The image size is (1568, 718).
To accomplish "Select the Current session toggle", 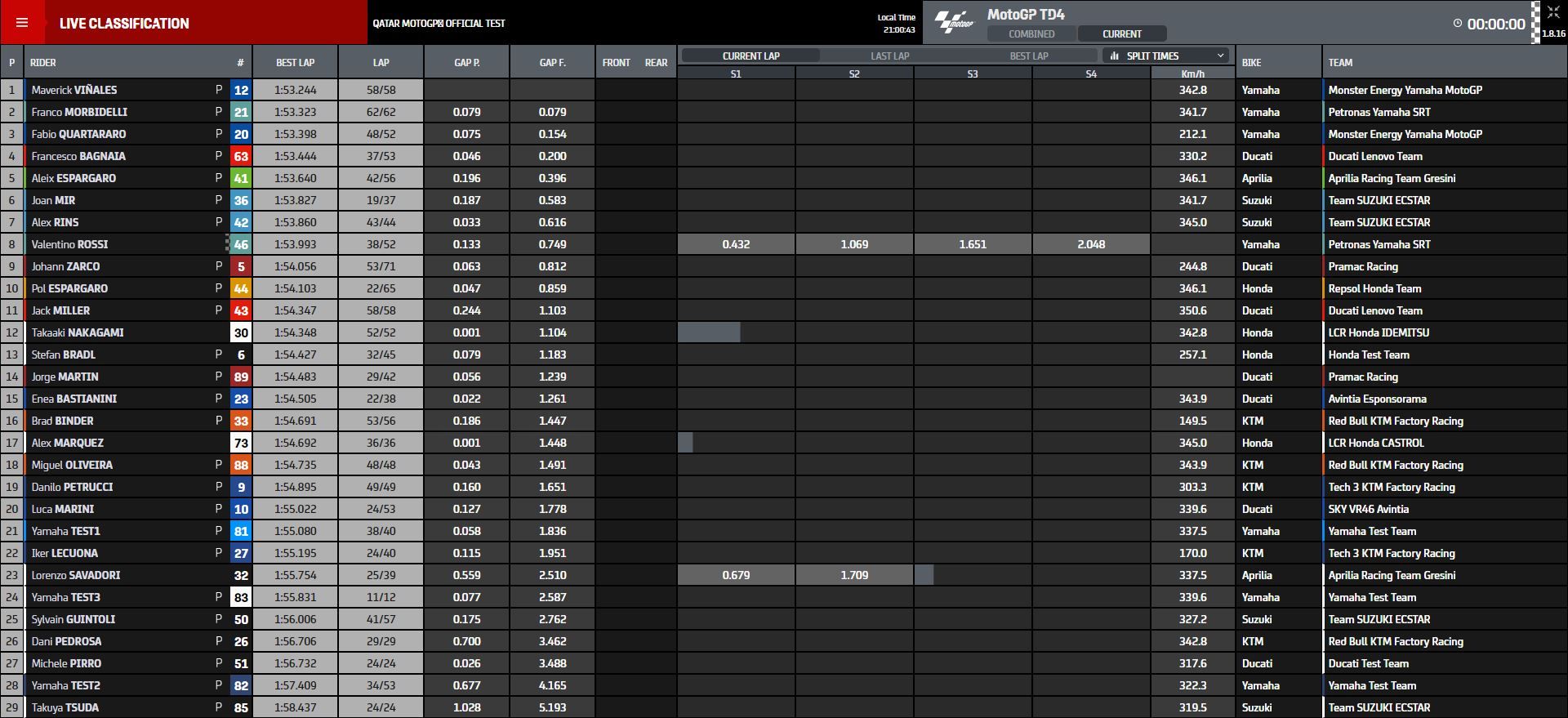I will coord(1121,33).
